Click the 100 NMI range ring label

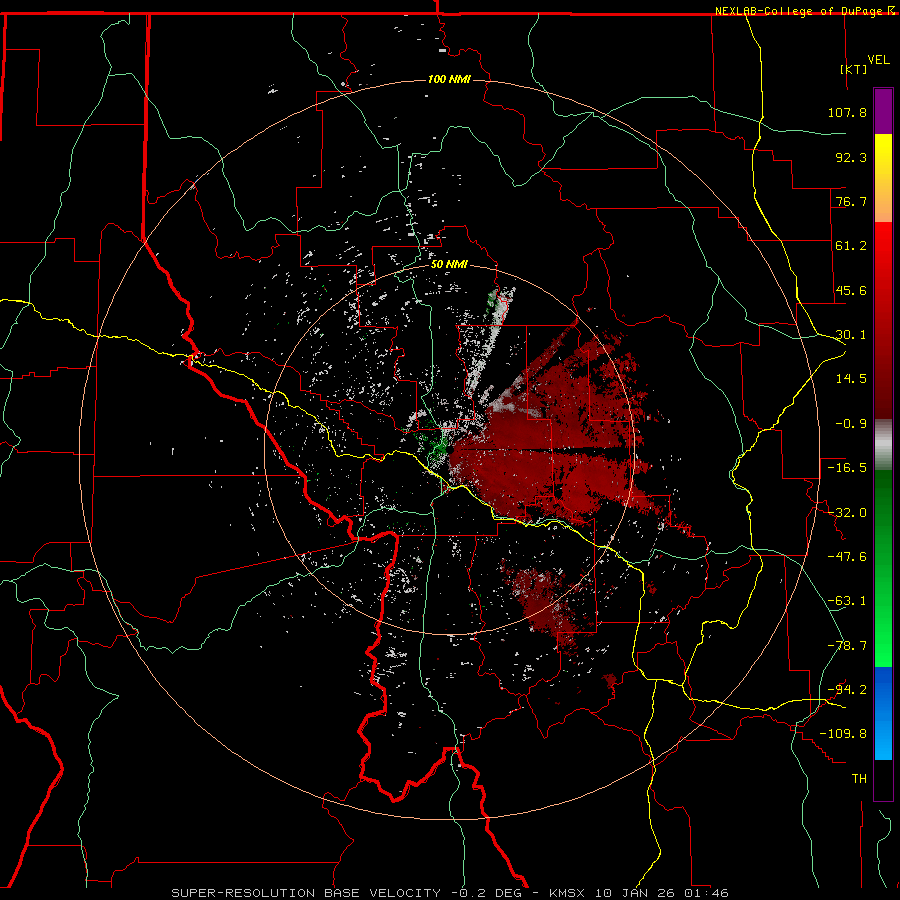[449, 79]
